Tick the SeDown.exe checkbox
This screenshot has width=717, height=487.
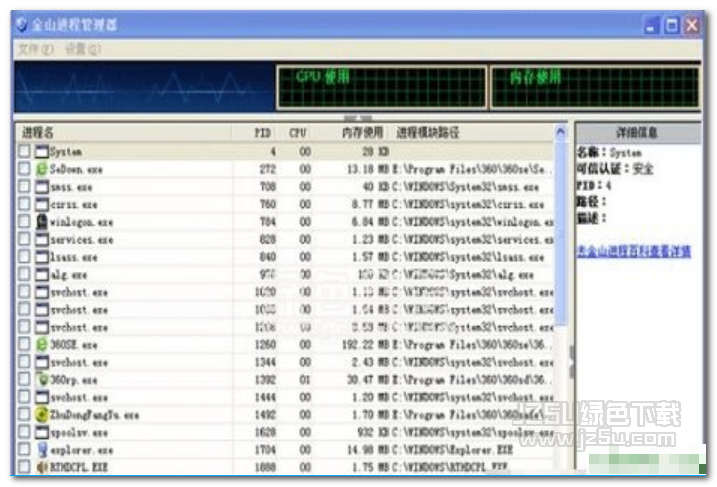(24, 168)
